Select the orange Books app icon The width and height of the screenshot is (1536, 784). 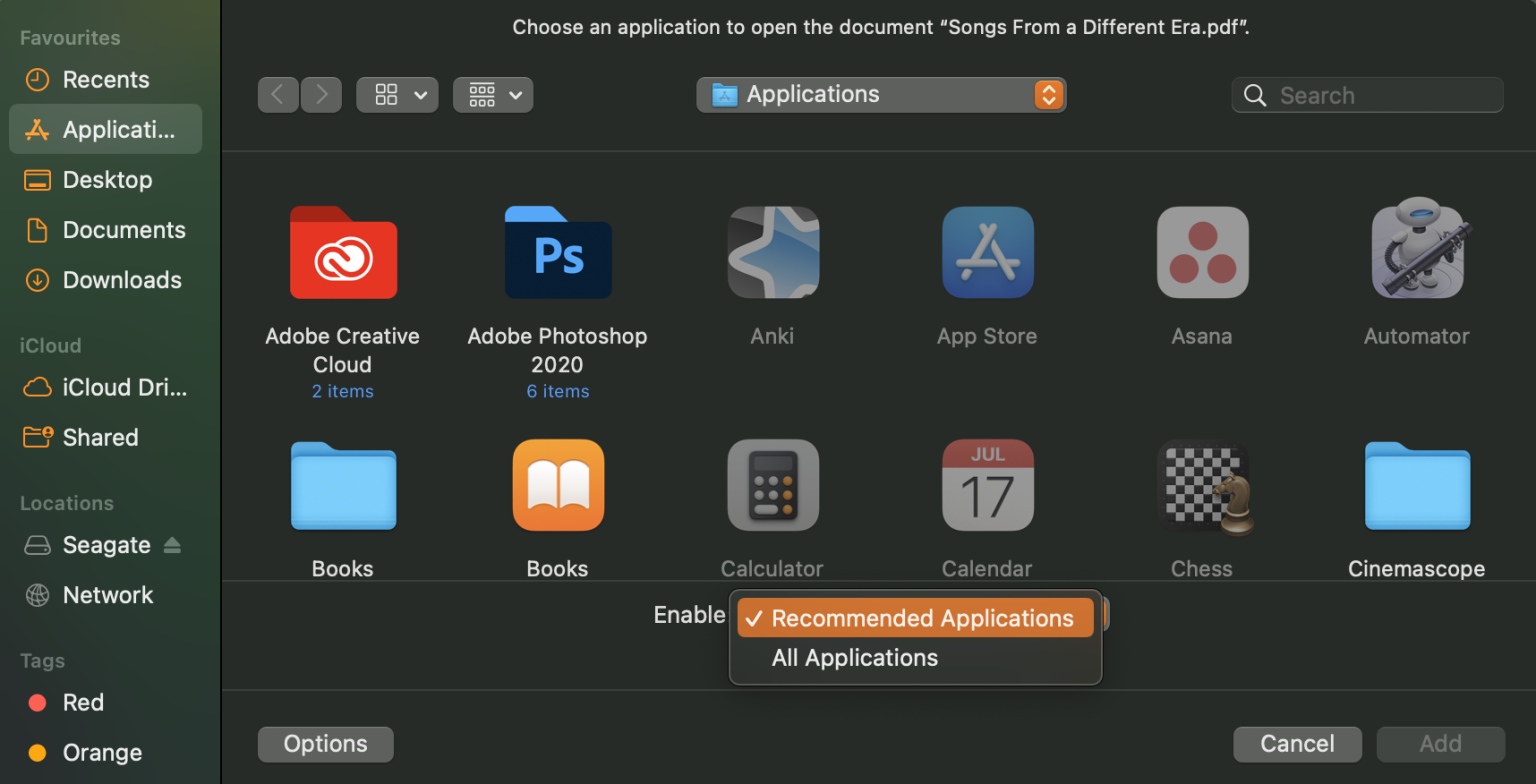point(558,486)
